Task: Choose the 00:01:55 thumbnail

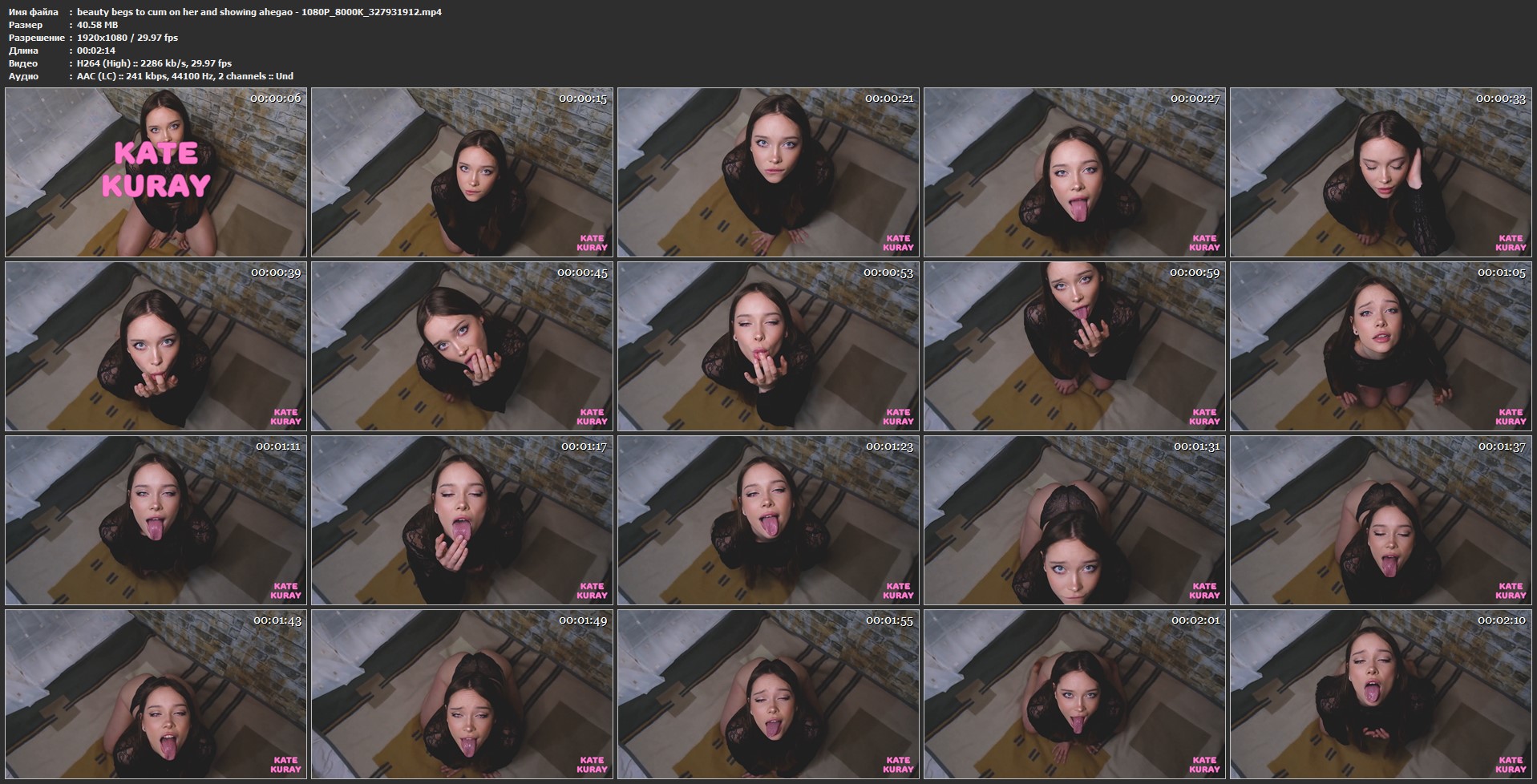Action: tap(768, 694)
